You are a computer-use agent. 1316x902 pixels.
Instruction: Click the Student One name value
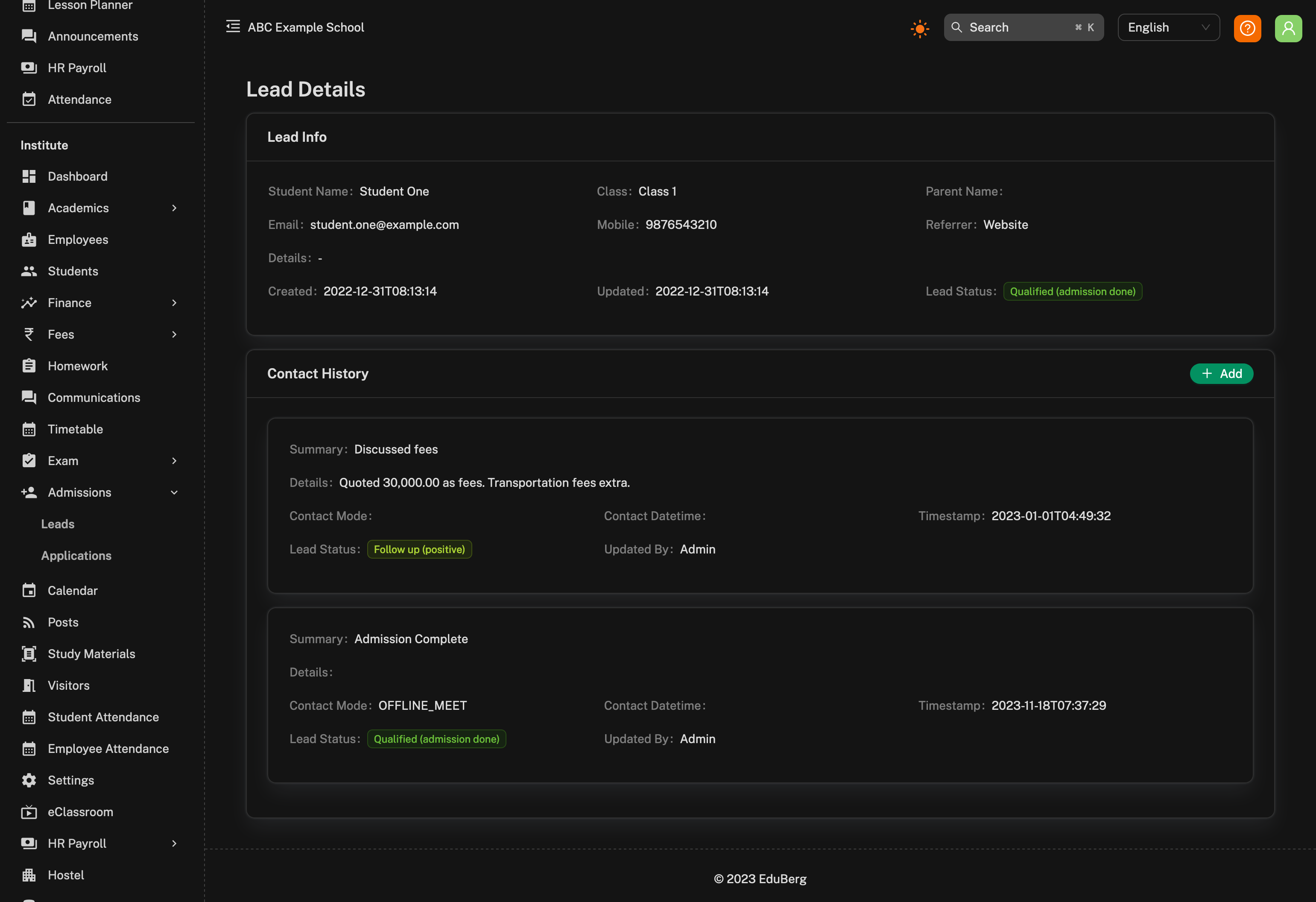click(394, 191)
